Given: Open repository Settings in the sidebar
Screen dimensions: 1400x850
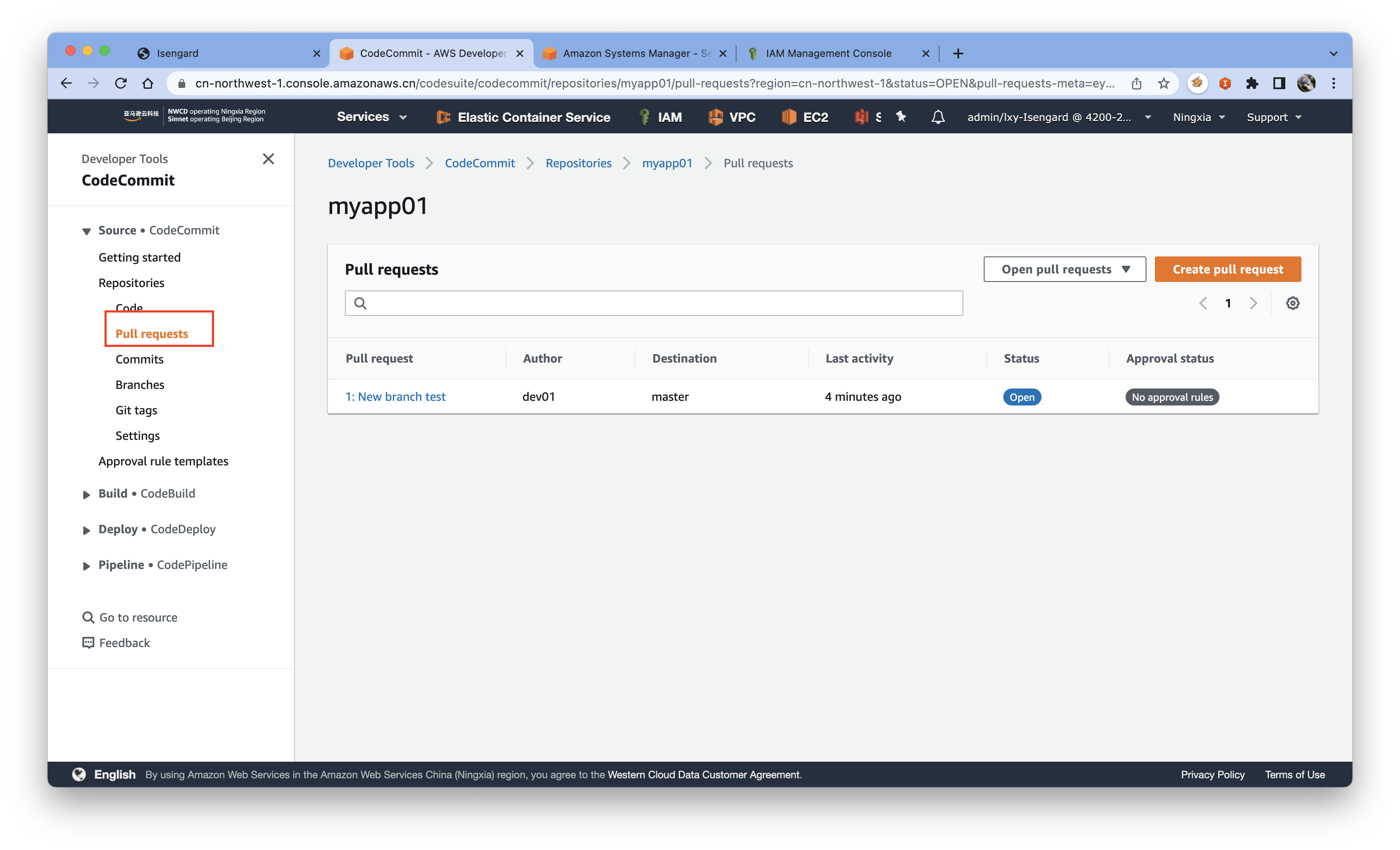Looking at the screenshot, I should [138, 436].
